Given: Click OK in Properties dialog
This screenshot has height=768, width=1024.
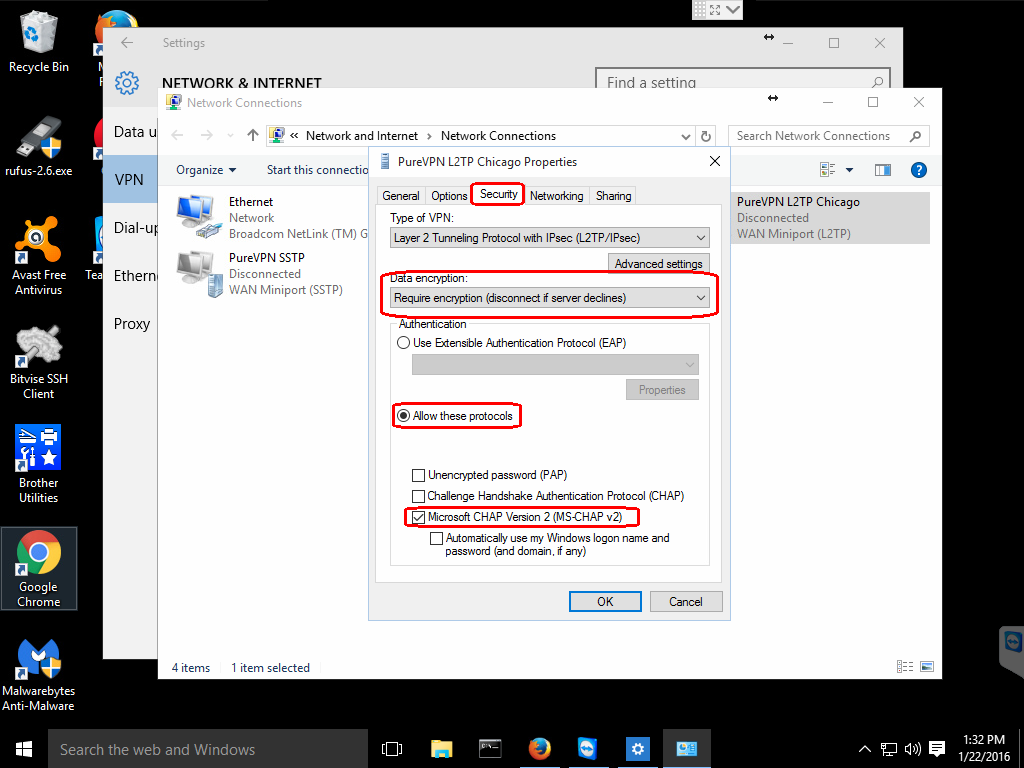Looking at the screenshot, I should pyautogui.click(x=605, y=601).
